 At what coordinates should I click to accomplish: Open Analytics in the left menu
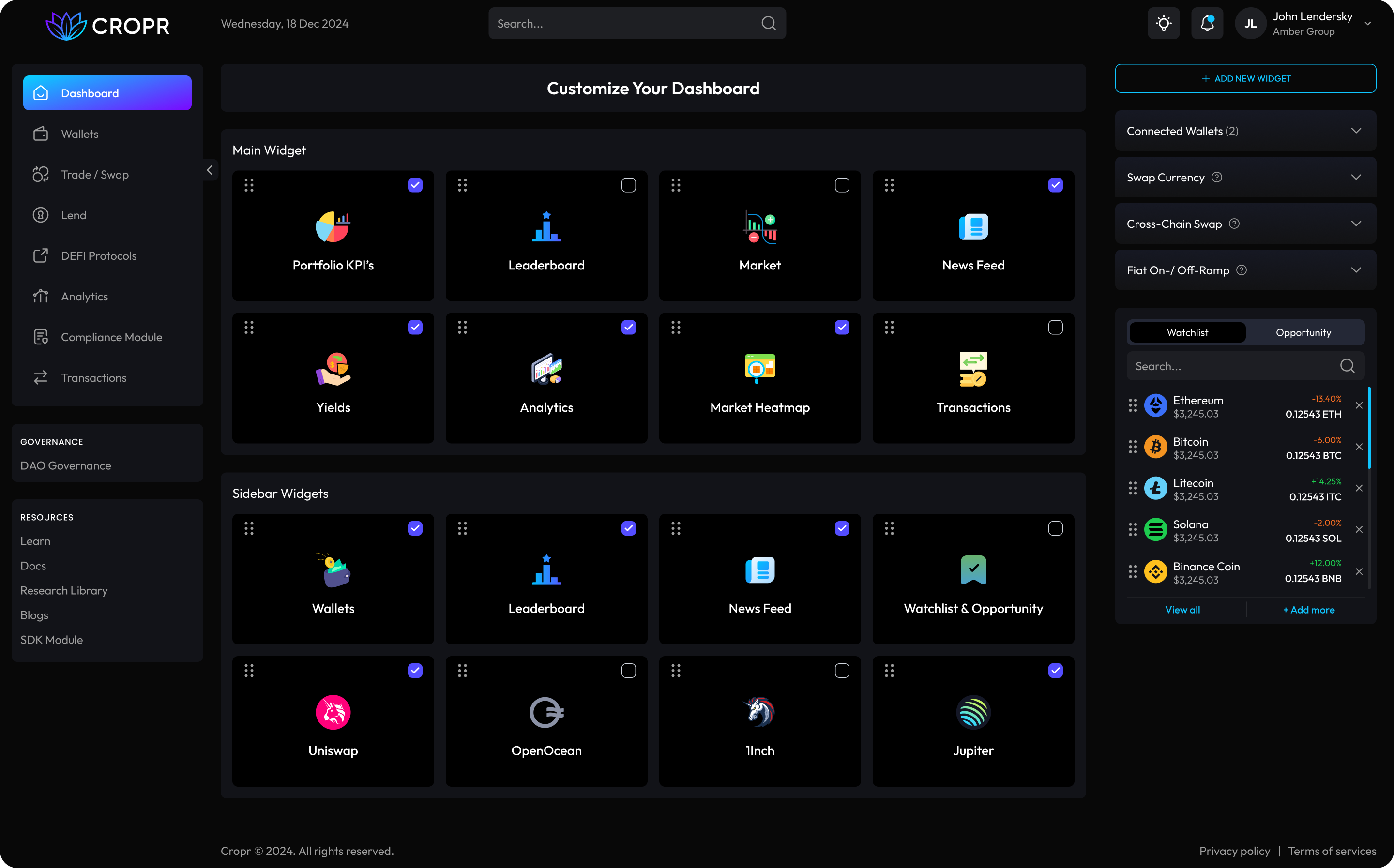107,296
